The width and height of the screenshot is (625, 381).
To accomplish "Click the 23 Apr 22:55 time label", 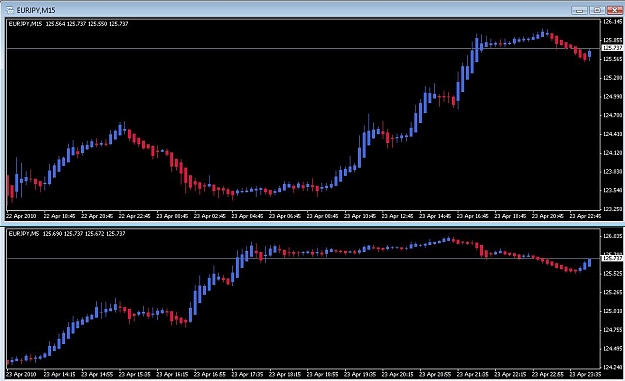I will click(x=548, y=375).
